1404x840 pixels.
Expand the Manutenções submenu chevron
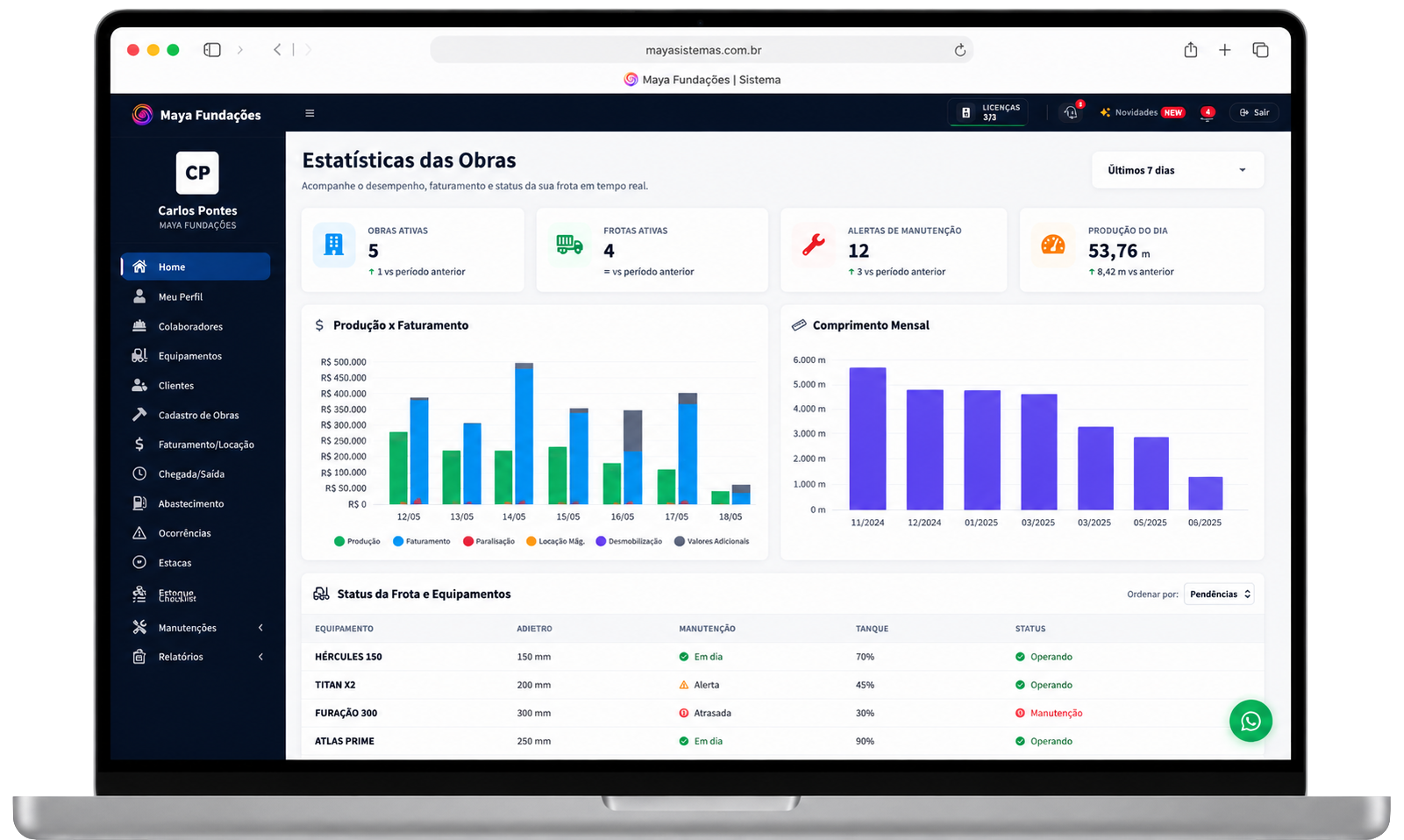(260, 628)
